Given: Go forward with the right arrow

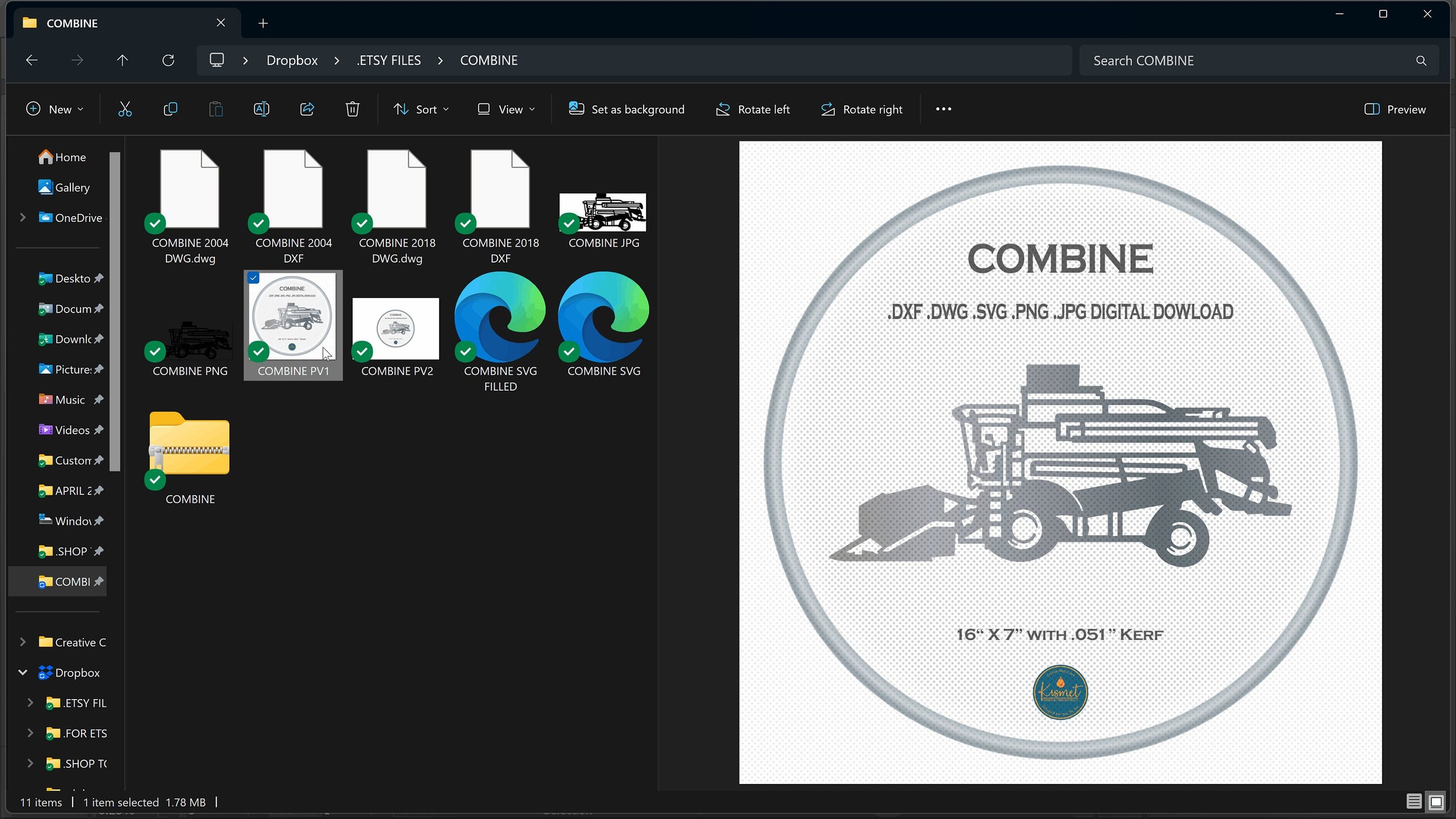Looking at the screenshot, I should click(x=77, y=60).
